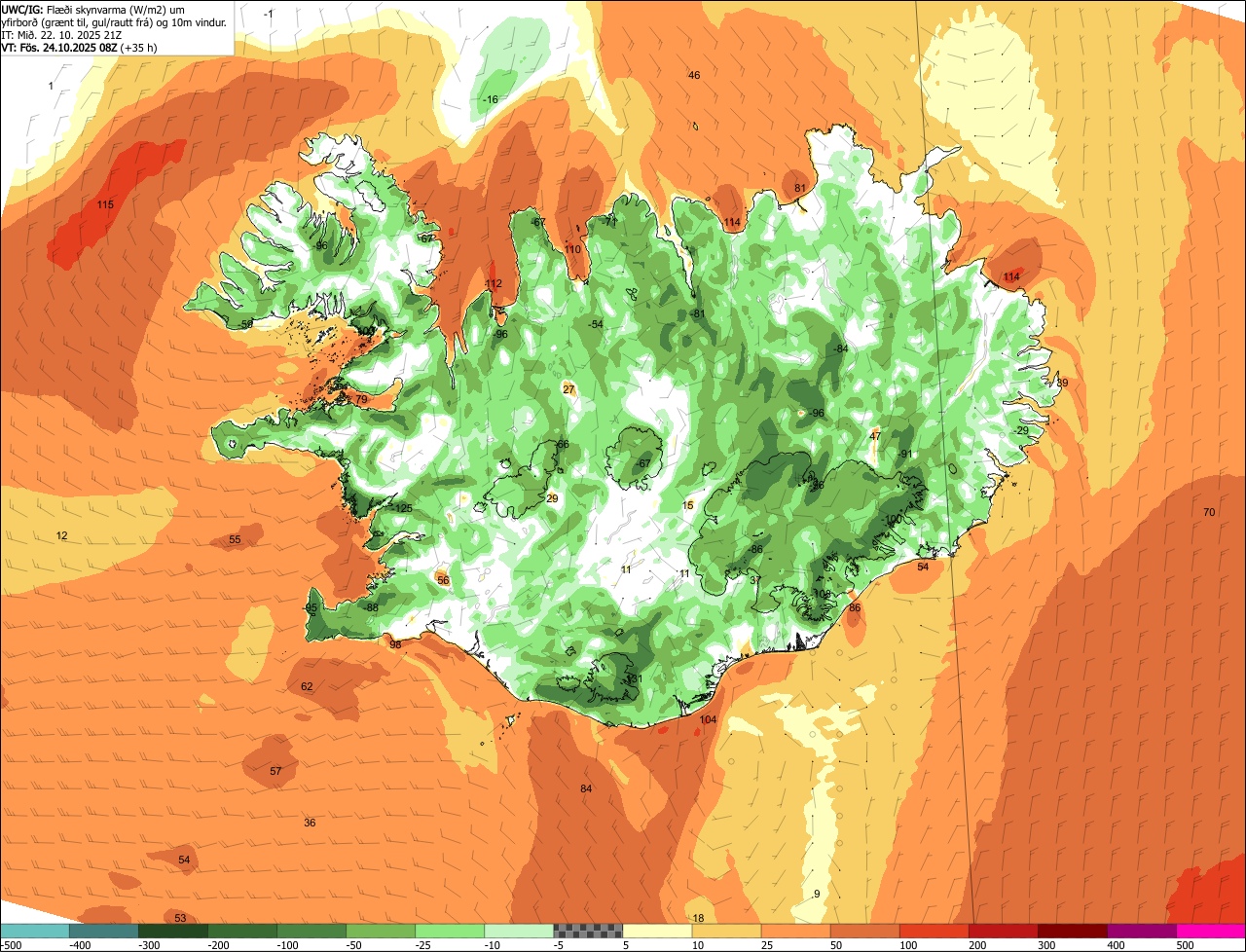Click the '81' value on the northeast coast

coord(800,188)
